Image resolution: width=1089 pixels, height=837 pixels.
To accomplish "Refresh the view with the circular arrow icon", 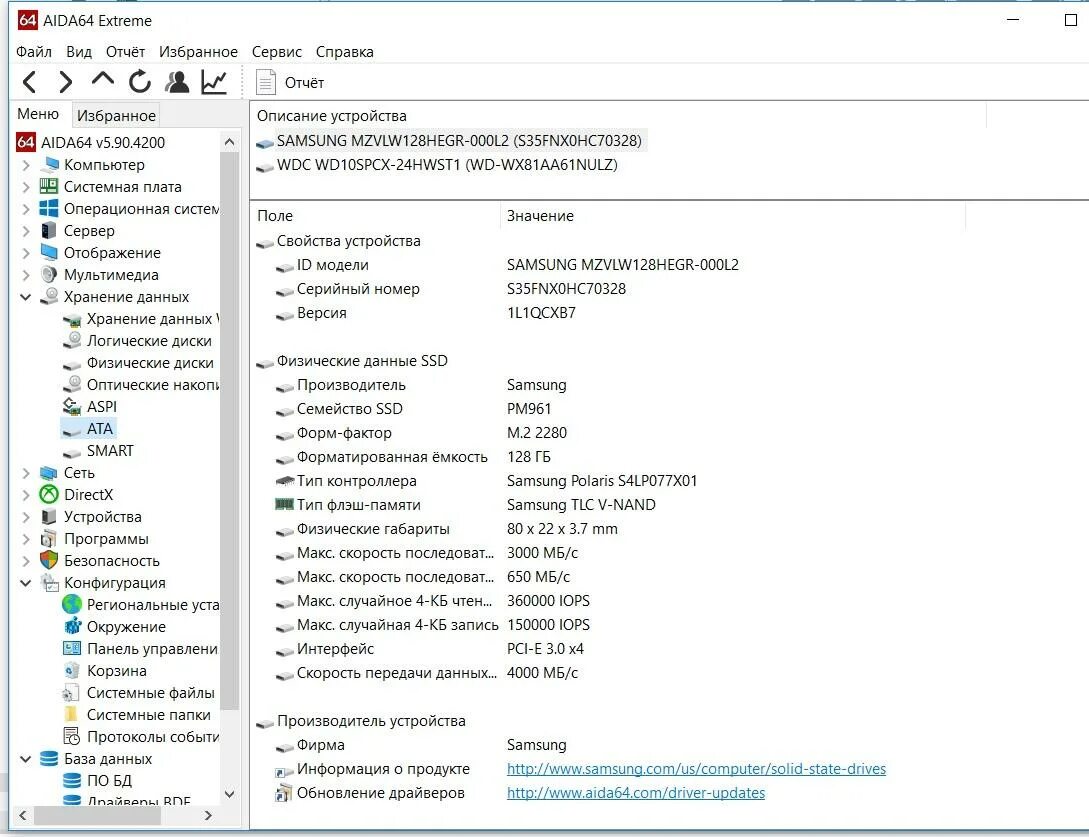I will point(140,82).
